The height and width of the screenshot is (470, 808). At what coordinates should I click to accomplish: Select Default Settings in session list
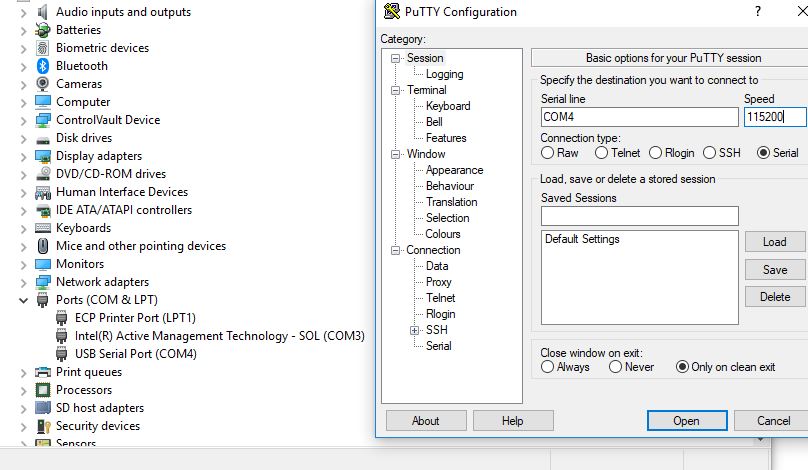pyautogui.click(x=582, y=239)
